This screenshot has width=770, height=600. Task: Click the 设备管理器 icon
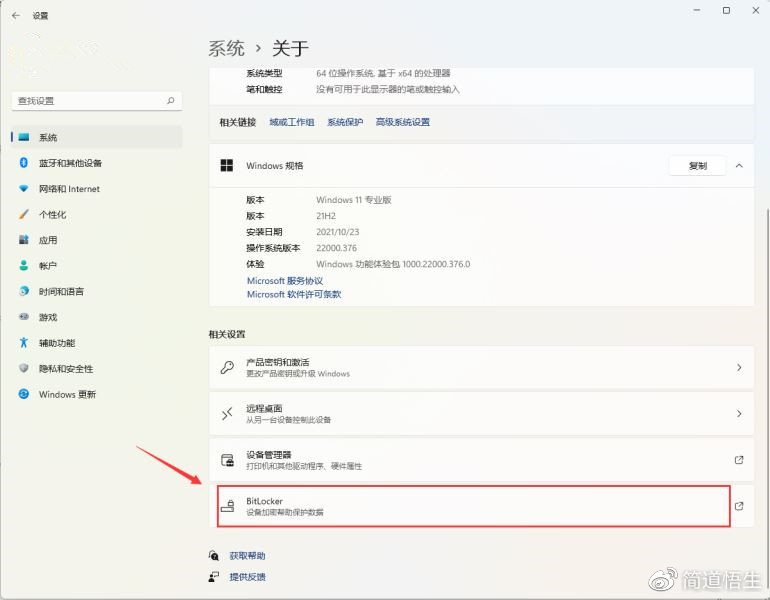(x=227, y=460)
